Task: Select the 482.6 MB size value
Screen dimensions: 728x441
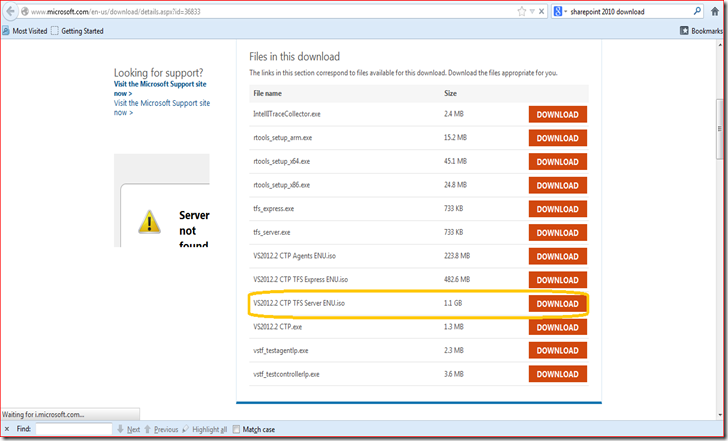Action: pyautogui.click(x=457, y=279)
